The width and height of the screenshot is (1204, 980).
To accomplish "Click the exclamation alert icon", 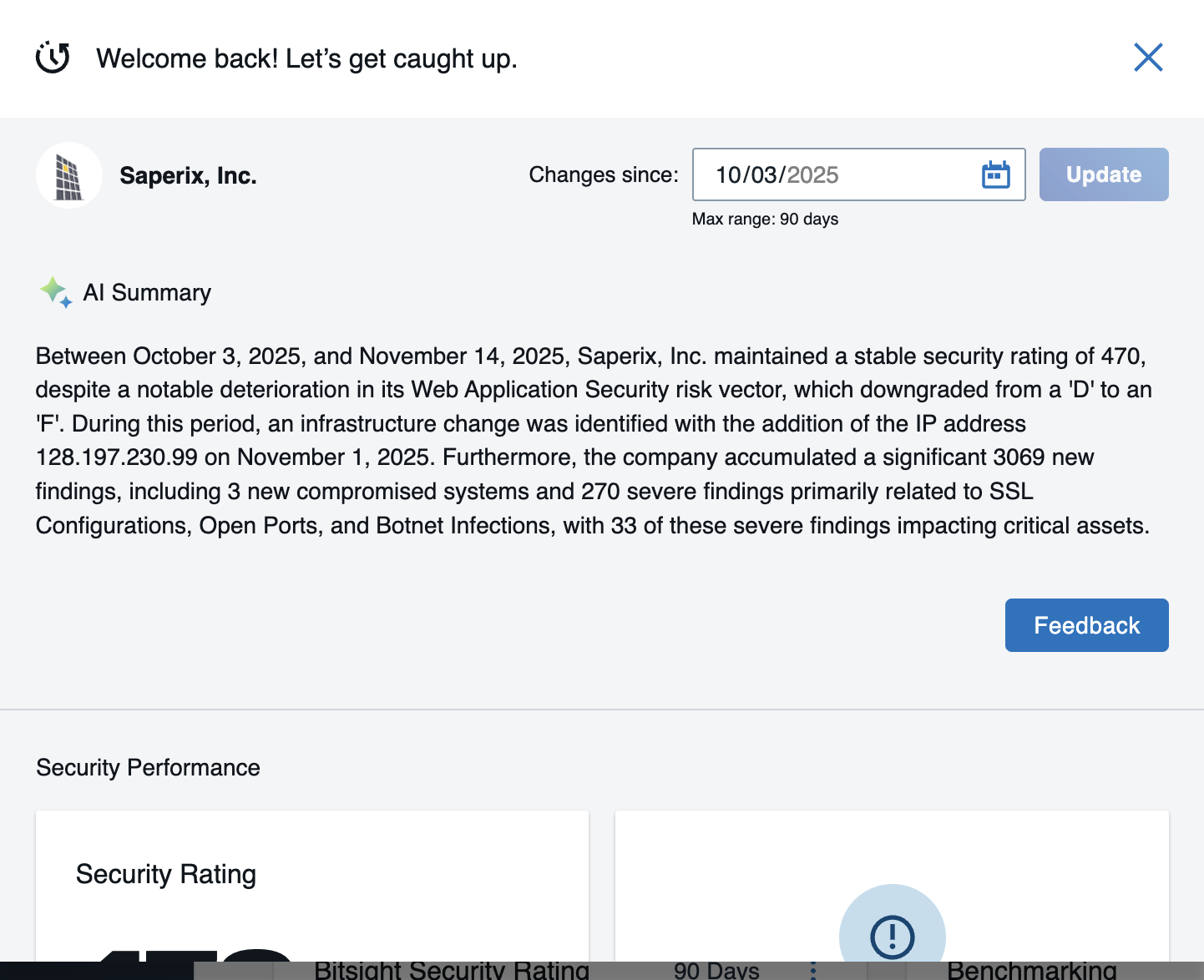I will [892, 935].
